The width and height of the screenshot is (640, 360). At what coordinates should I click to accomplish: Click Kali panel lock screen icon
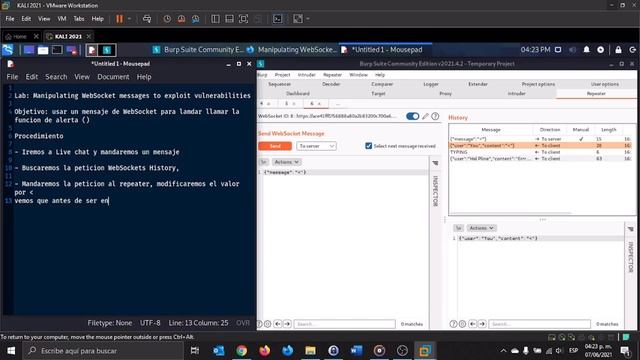(618, 49)
